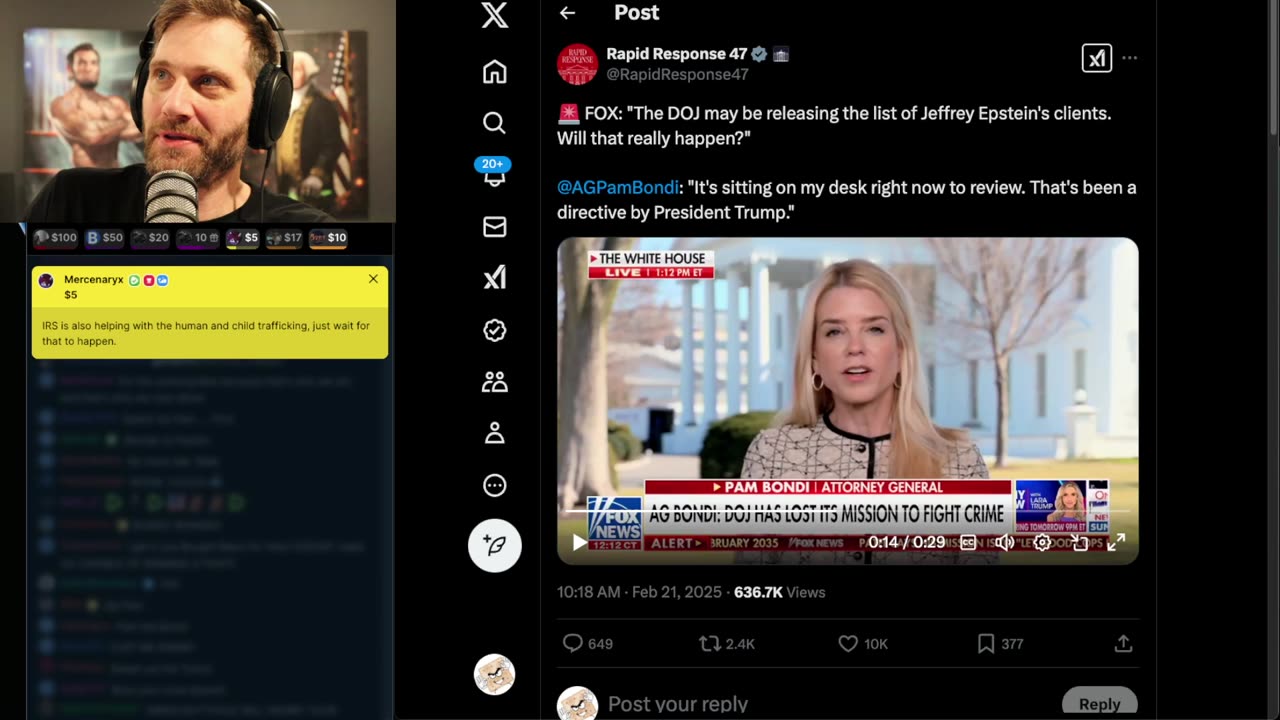Open Rapid Response 47 profile avatar
The width and height of the screenshot is (1280, 720).
click(x=577, y=64)
